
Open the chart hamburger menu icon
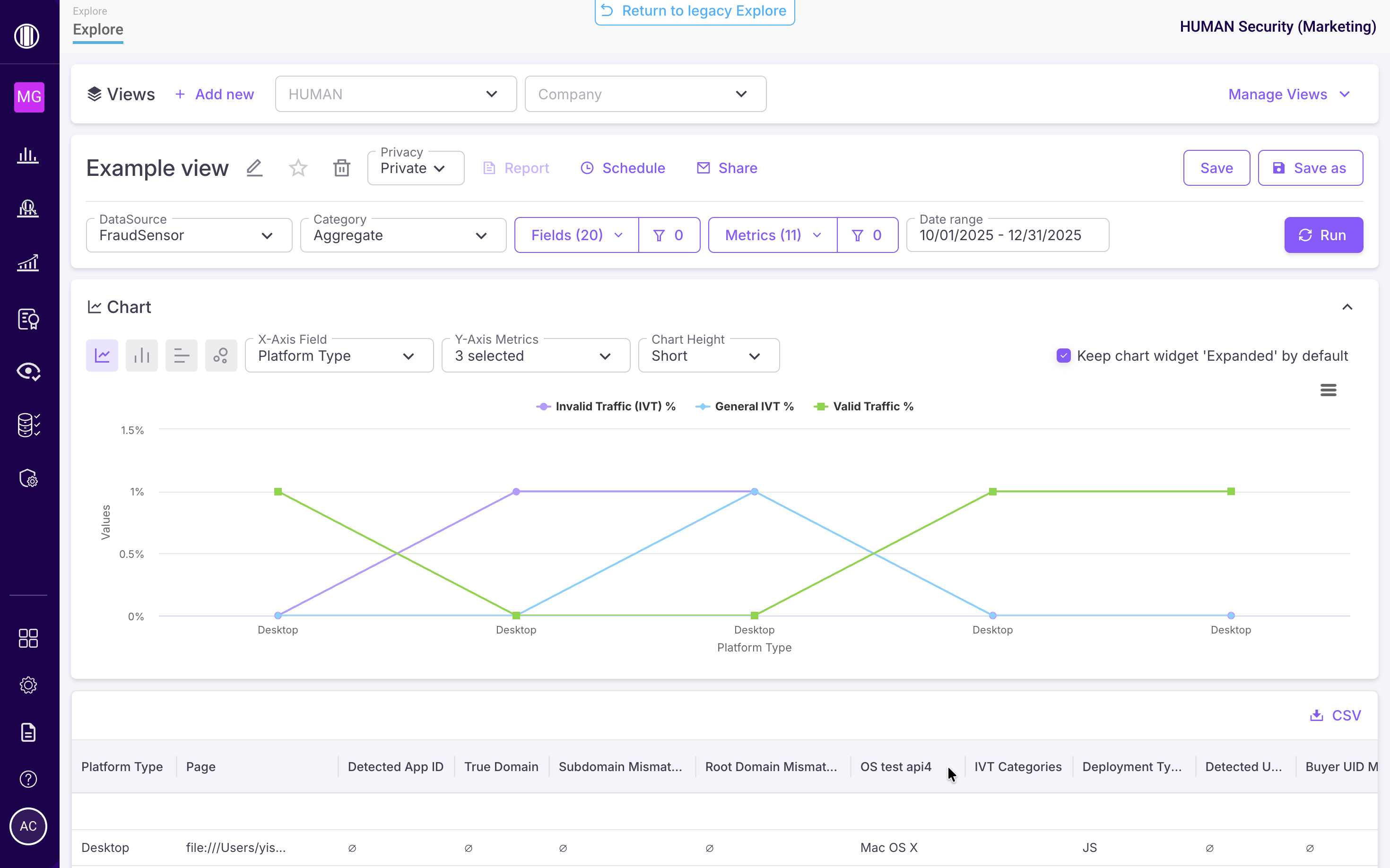[x=1328, y=391]
